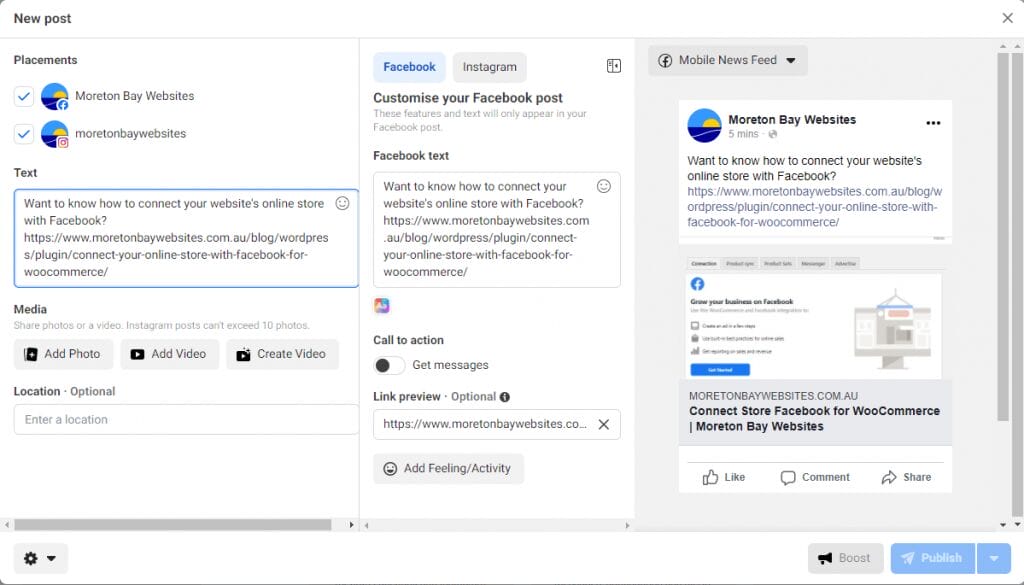Click the Like thumbs-up icon
Image resolution: width=1024 pixels, height=585 pixels.
coord(710,477)
